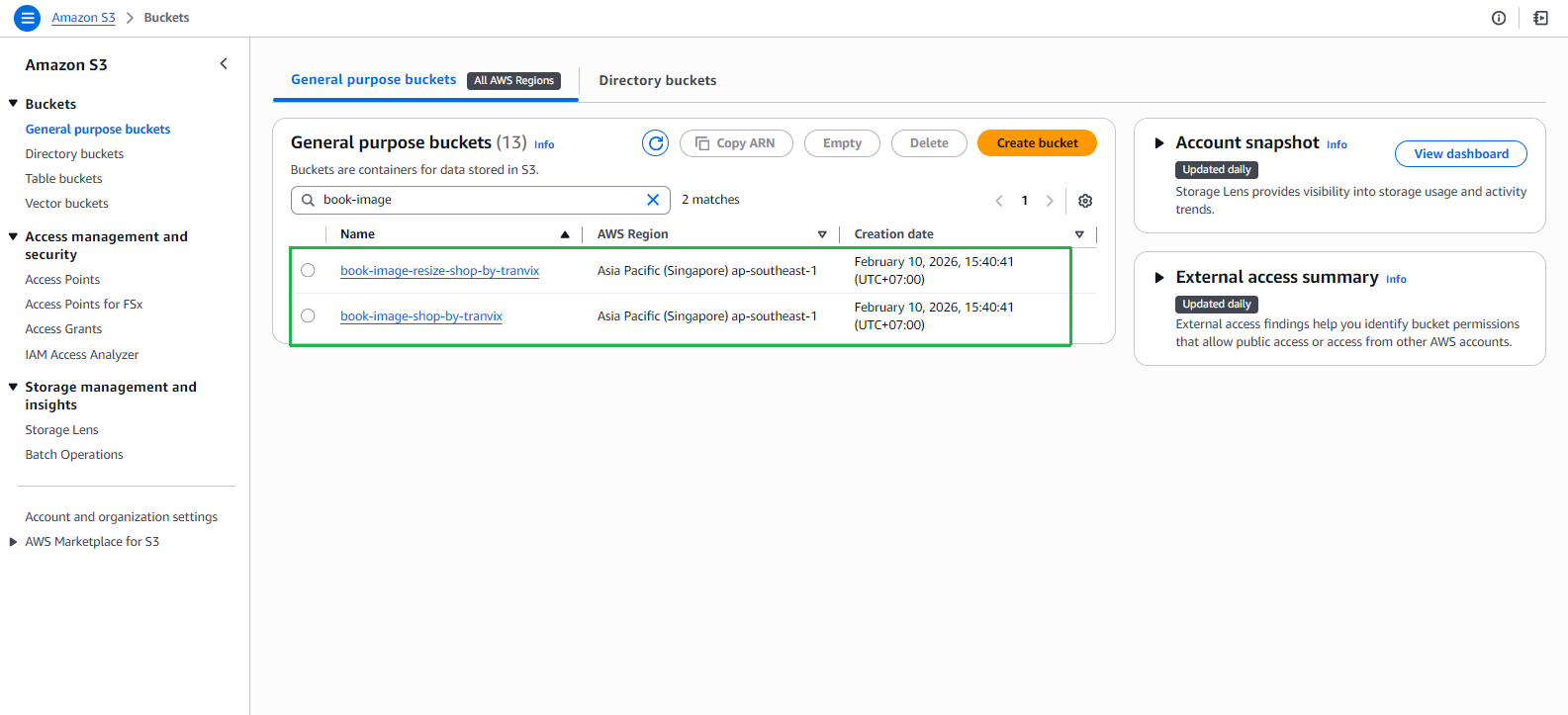Expand AWS Marketplace for S3
The height and width of the screenshot is (715, 1568).
point(13,542)
